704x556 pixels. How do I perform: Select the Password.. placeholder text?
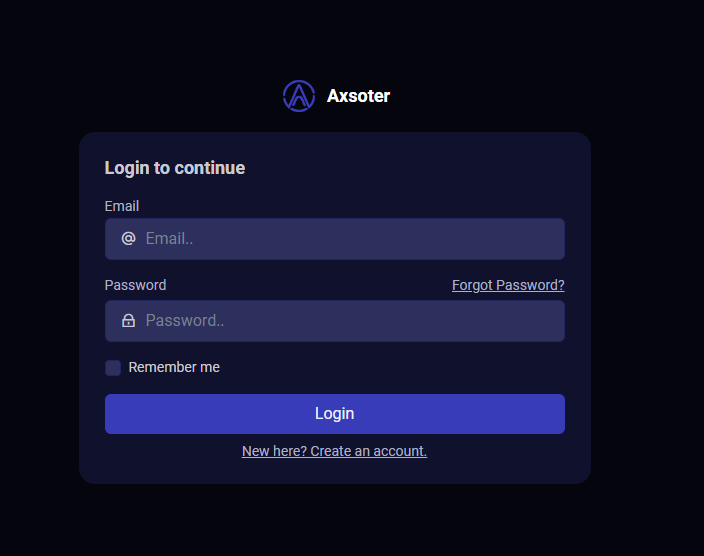click(185, 321)
